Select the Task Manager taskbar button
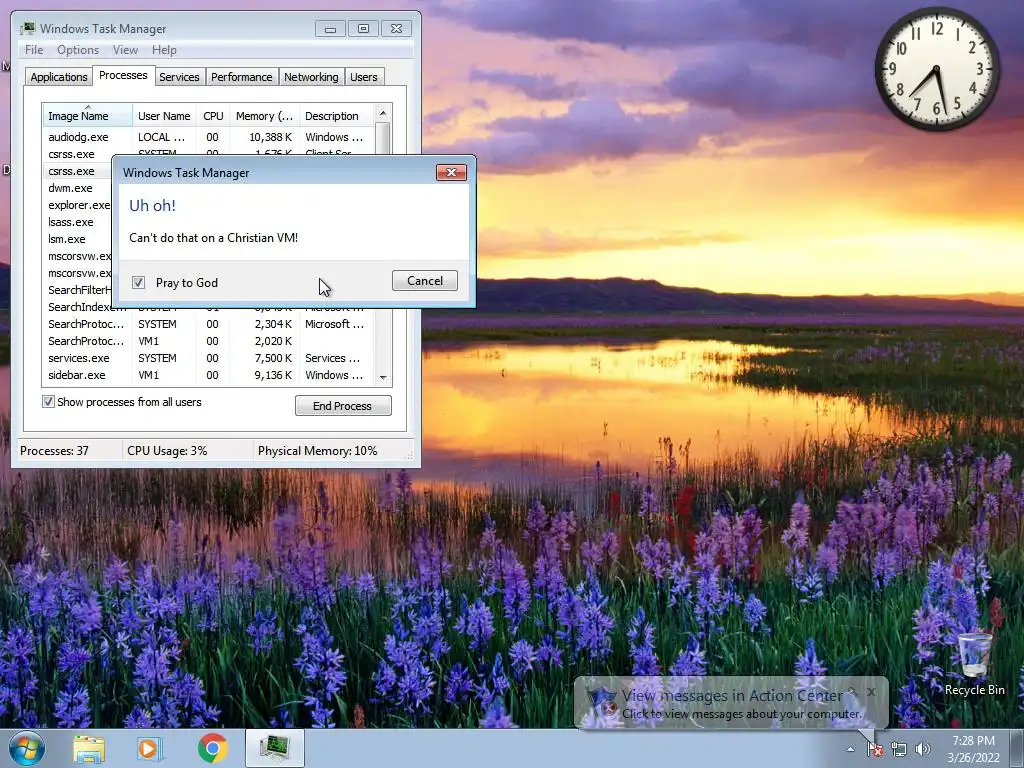Viewport: 1024px width, 768px height. coord(275,748)
